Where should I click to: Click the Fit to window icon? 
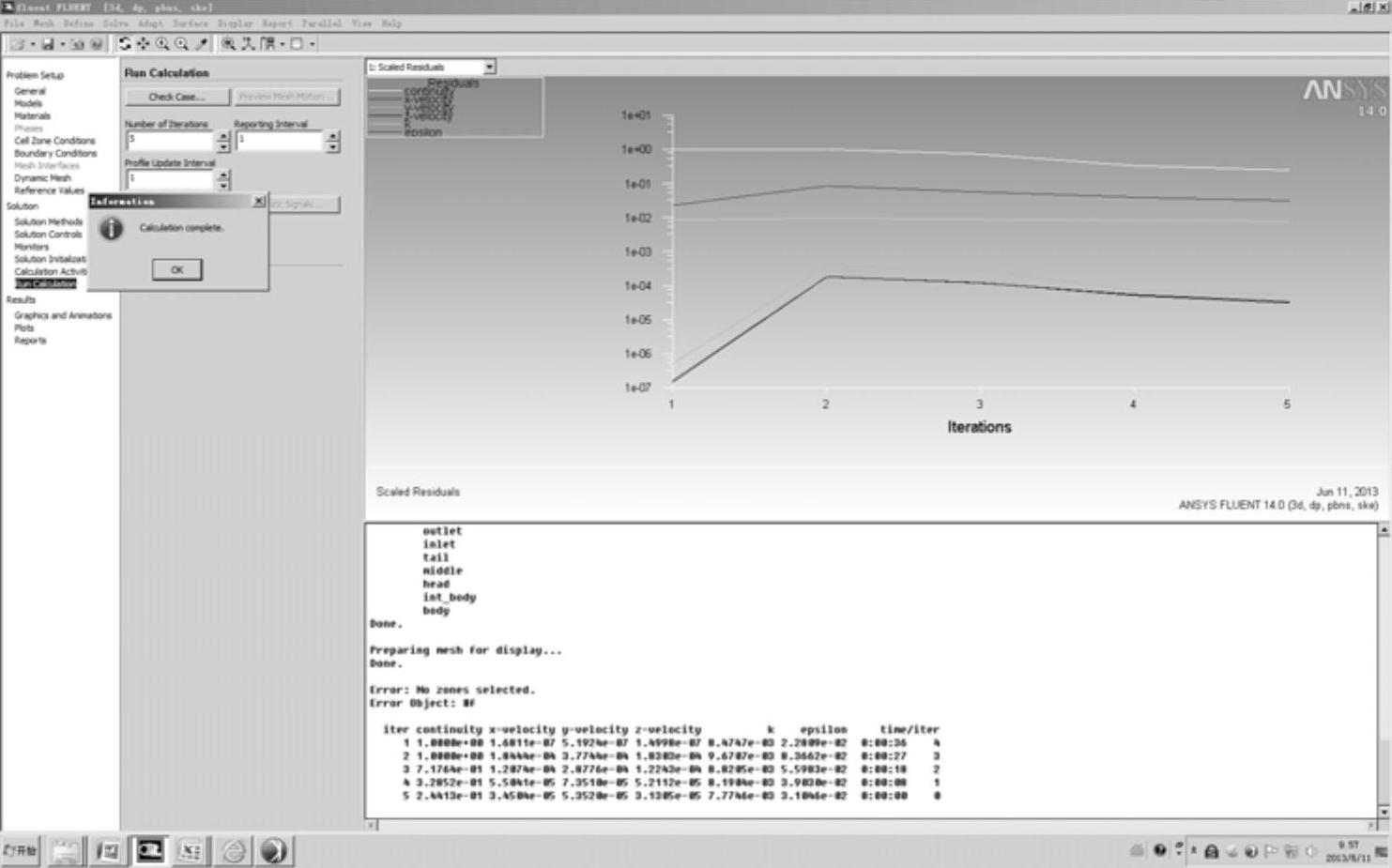click(x=228, y=44)
